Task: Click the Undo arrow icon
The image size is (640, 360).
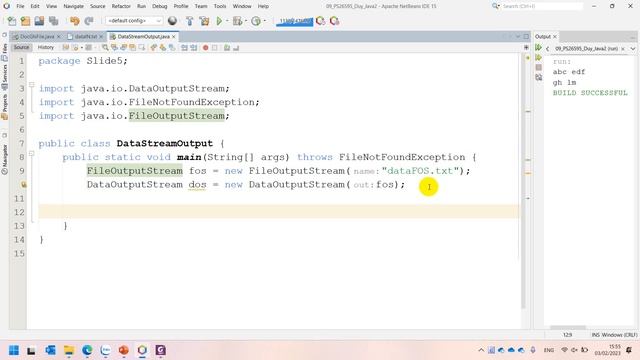Action: (75, 21)
